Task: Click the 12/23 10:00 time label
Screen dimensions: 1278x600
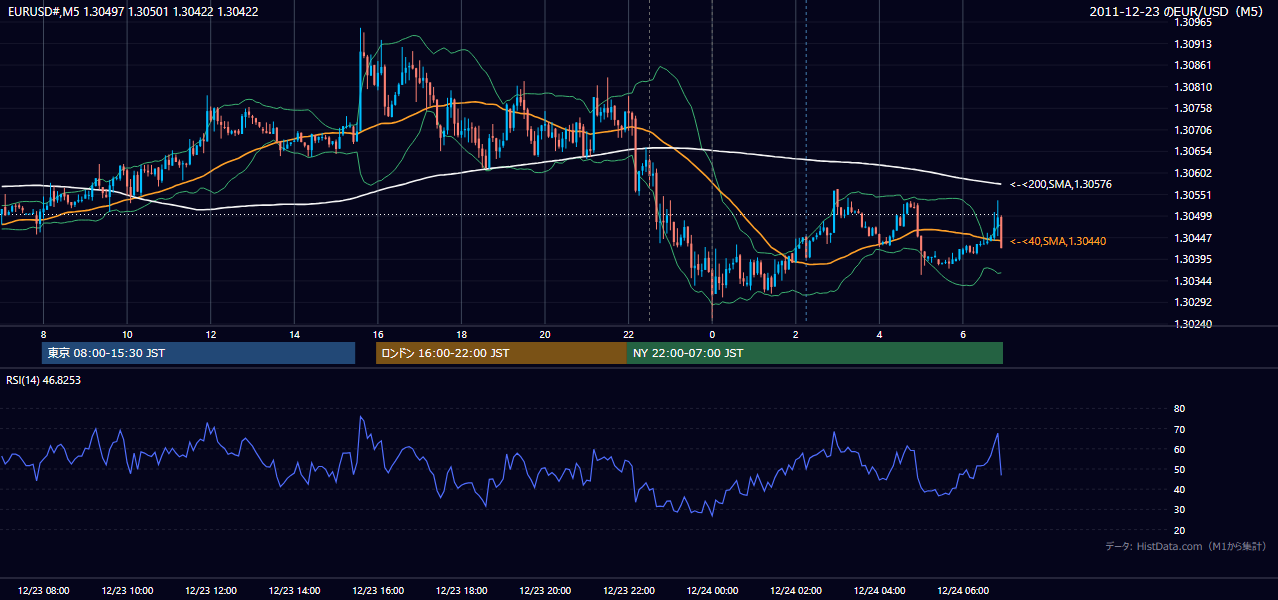Action: coord(127,590)
